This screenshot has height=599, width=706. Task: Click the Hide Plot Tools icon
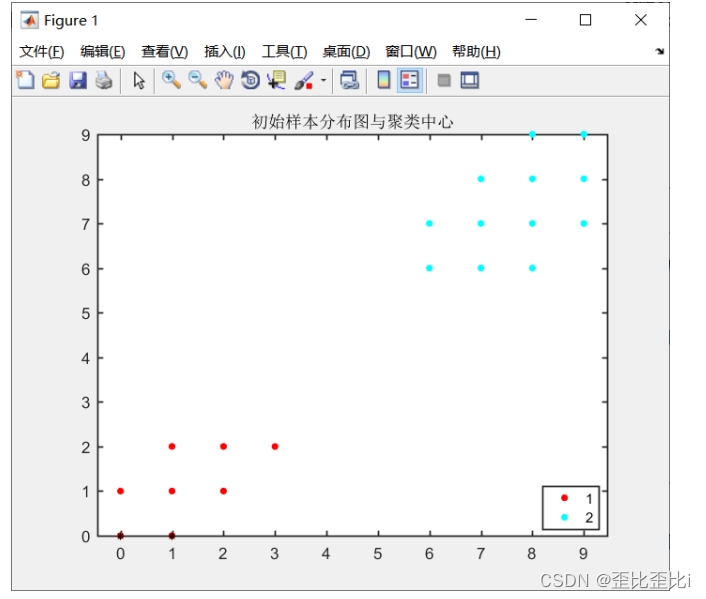coord(444,80)
